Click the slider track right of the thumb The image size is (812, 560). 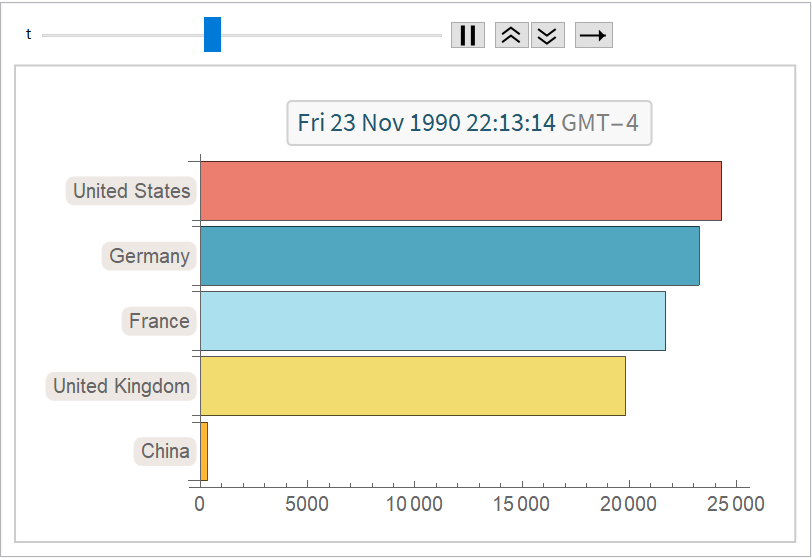(x=330, y=35)
